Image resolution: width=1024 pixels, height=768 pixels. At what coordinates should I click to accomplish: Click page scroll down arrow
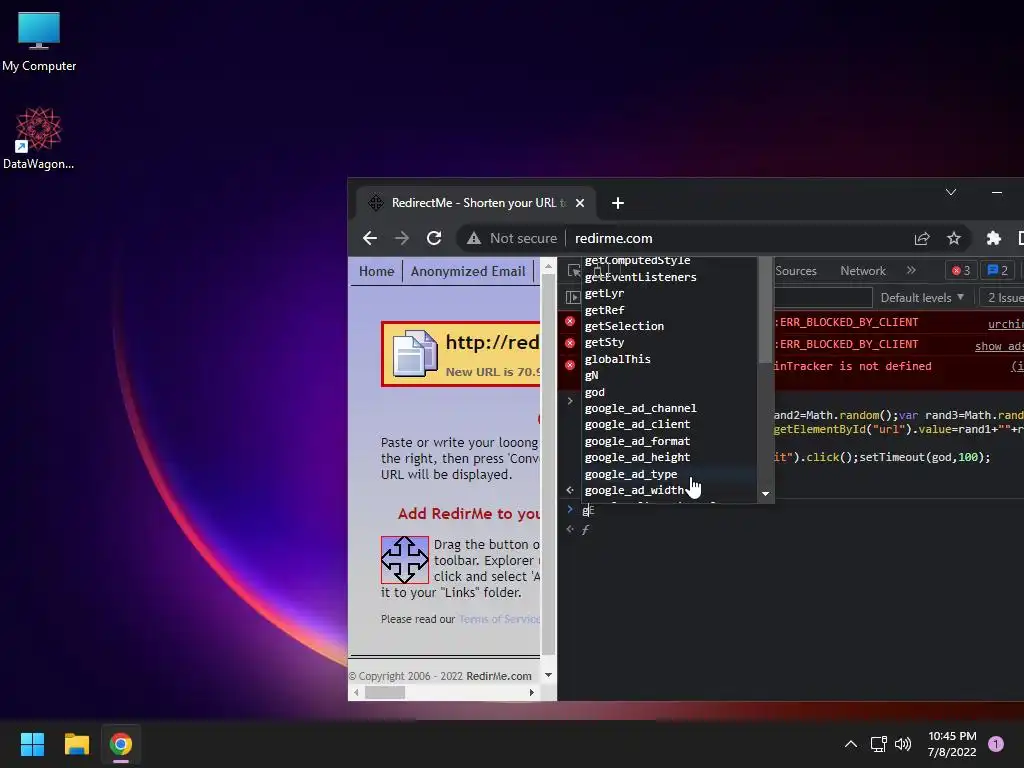[x=549, y=675]
